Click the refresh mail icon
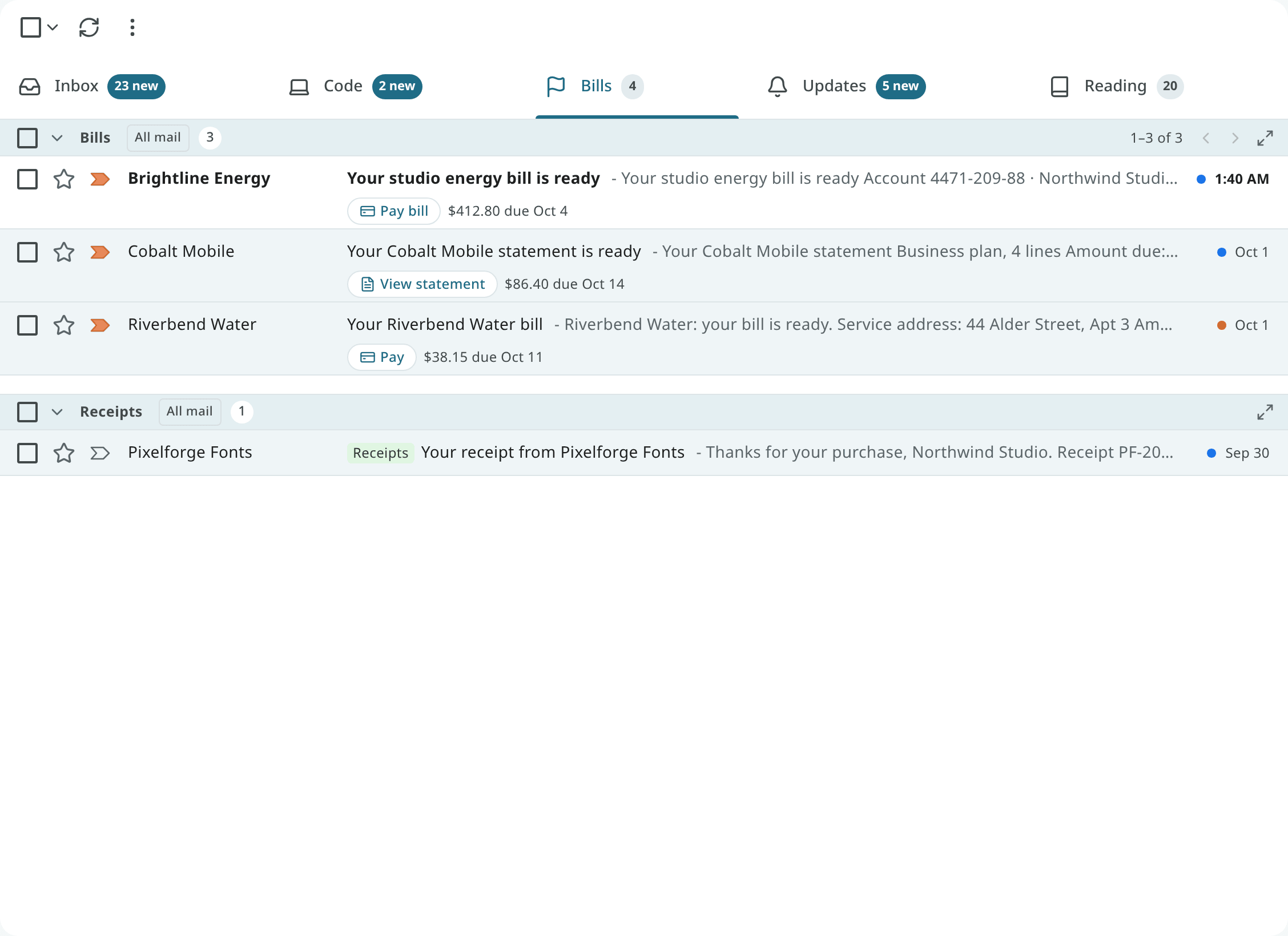The height and width of the screenshot is (936, 1288). tap(89, 27)
